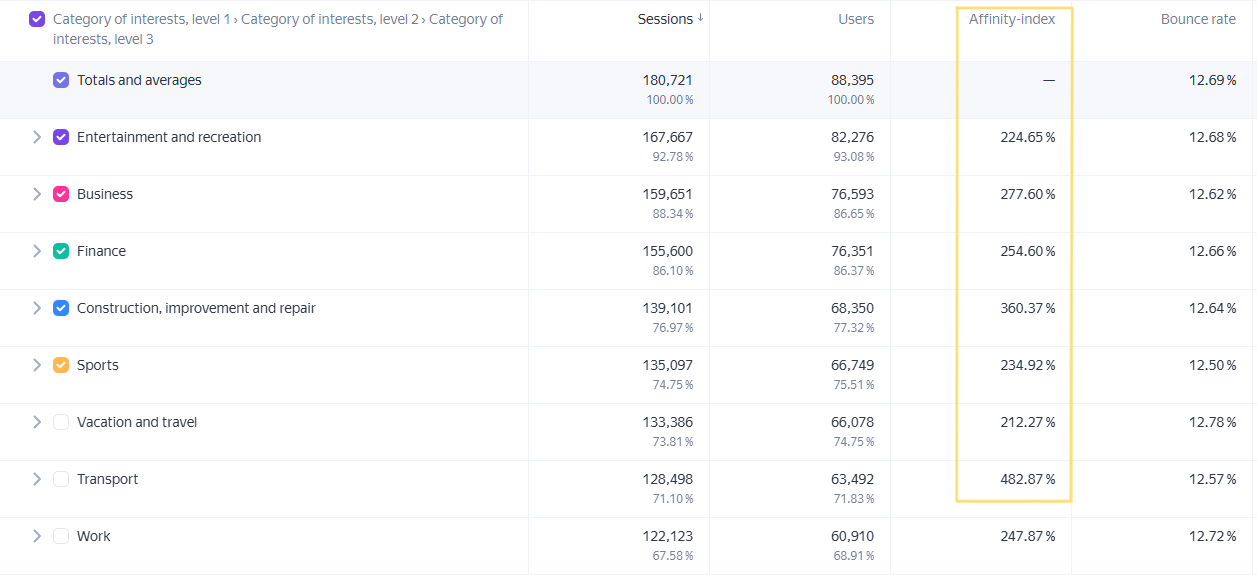Expand the Entertainment and recreation row

pos(37,137)
